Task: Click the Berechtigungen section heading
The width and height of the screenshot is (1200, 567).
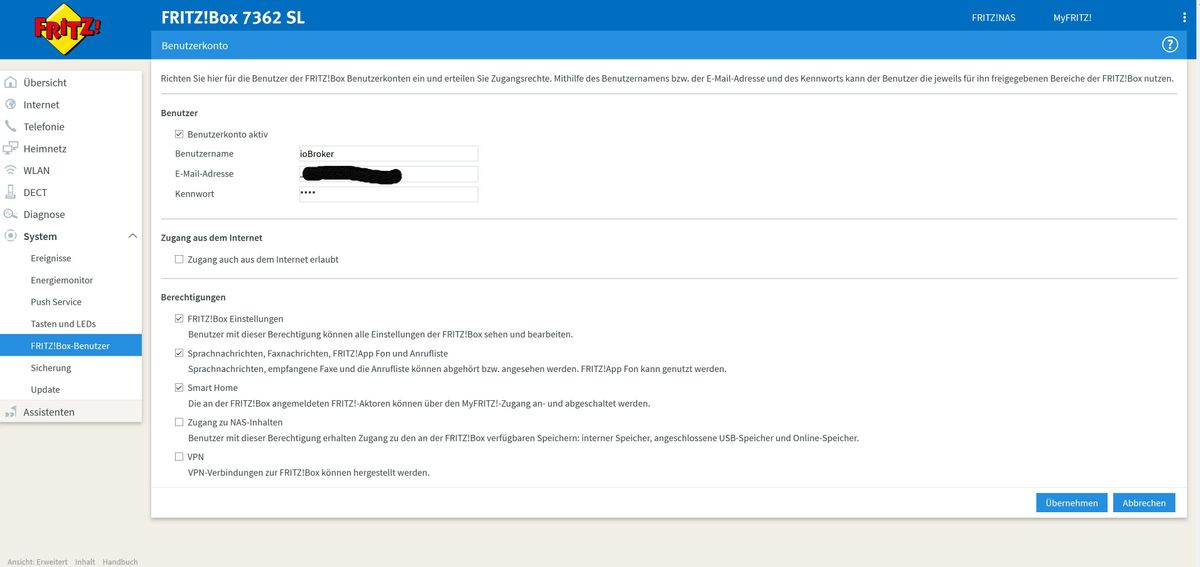Action: [x=193, y=298]
